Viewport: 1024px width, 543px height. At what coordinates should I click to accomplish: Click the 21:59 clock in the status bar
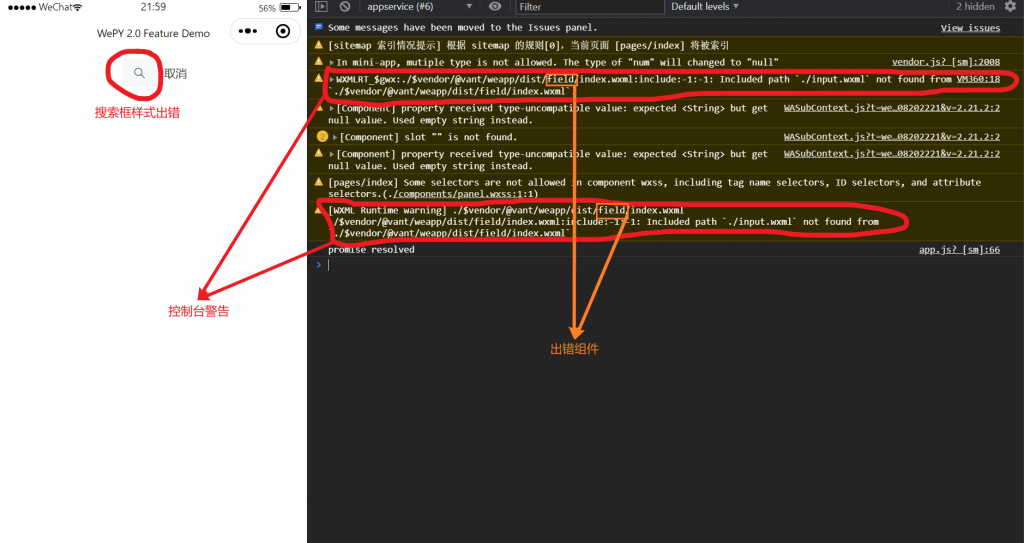(x=153, y=7)
